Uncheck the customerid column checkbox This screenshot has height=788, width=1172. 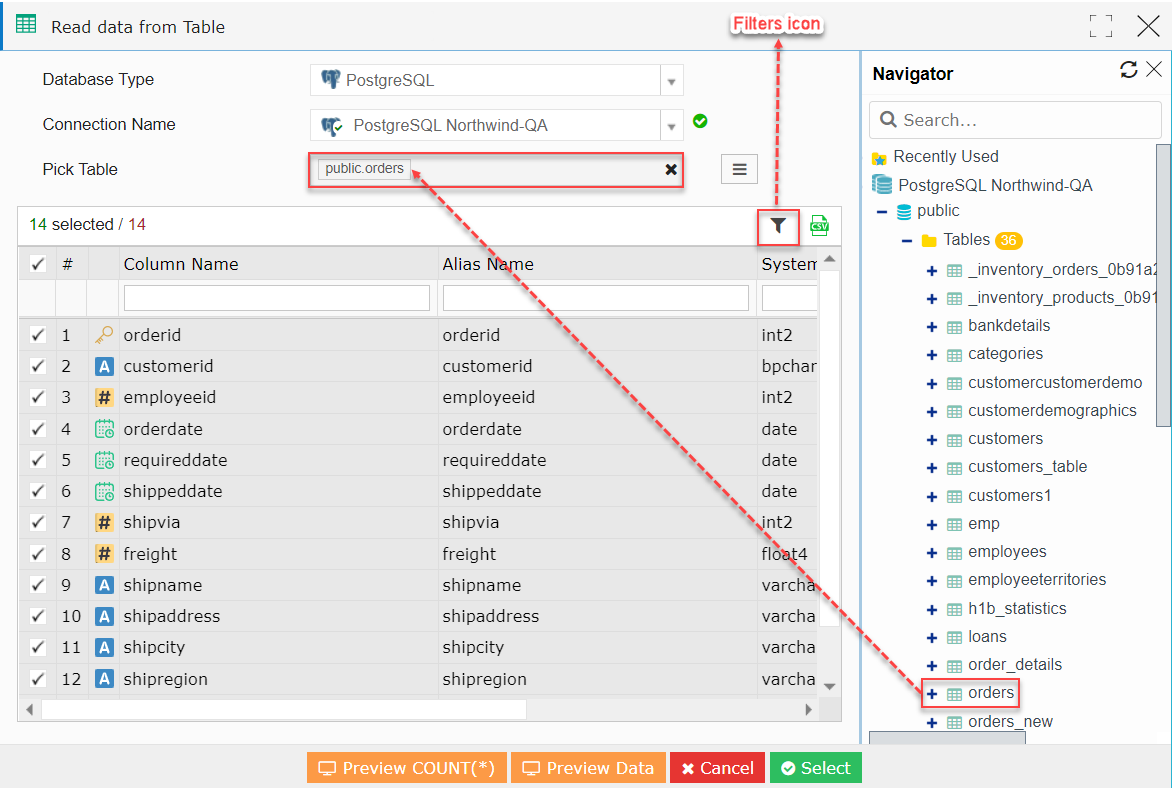tap(37, 366)
